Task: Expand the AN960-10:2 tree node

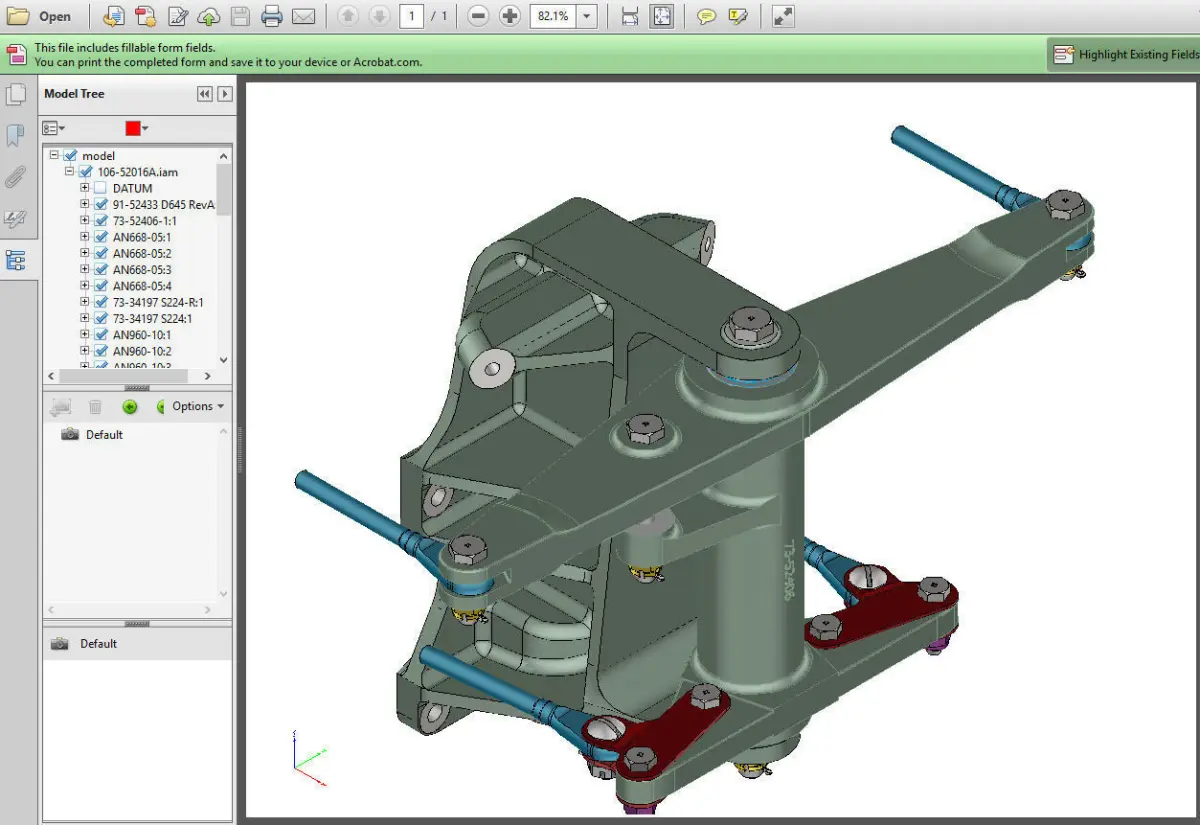Action: pos(85,351)
